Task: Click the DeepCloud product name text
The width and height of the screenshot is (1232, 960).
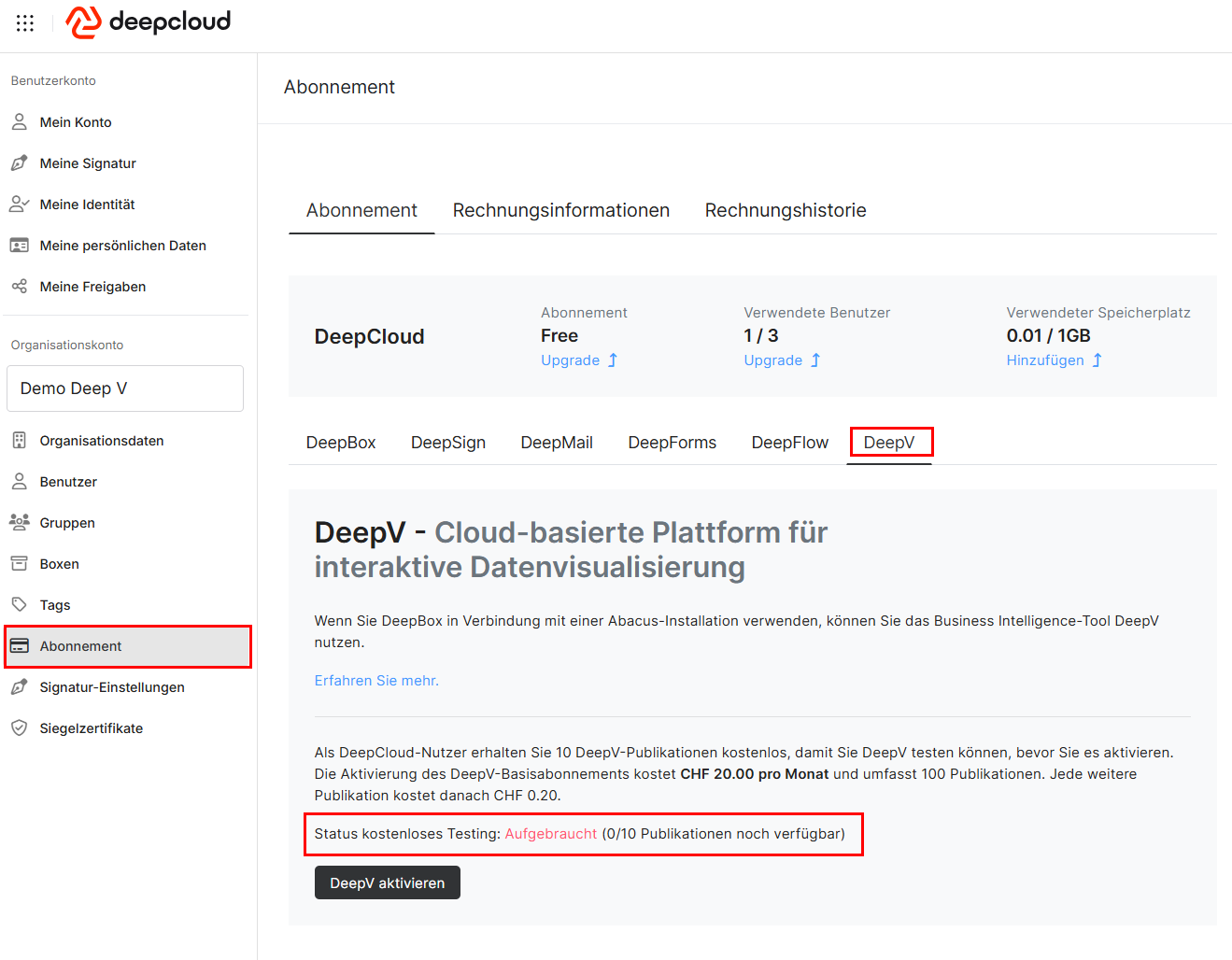Action: [370, 337]
